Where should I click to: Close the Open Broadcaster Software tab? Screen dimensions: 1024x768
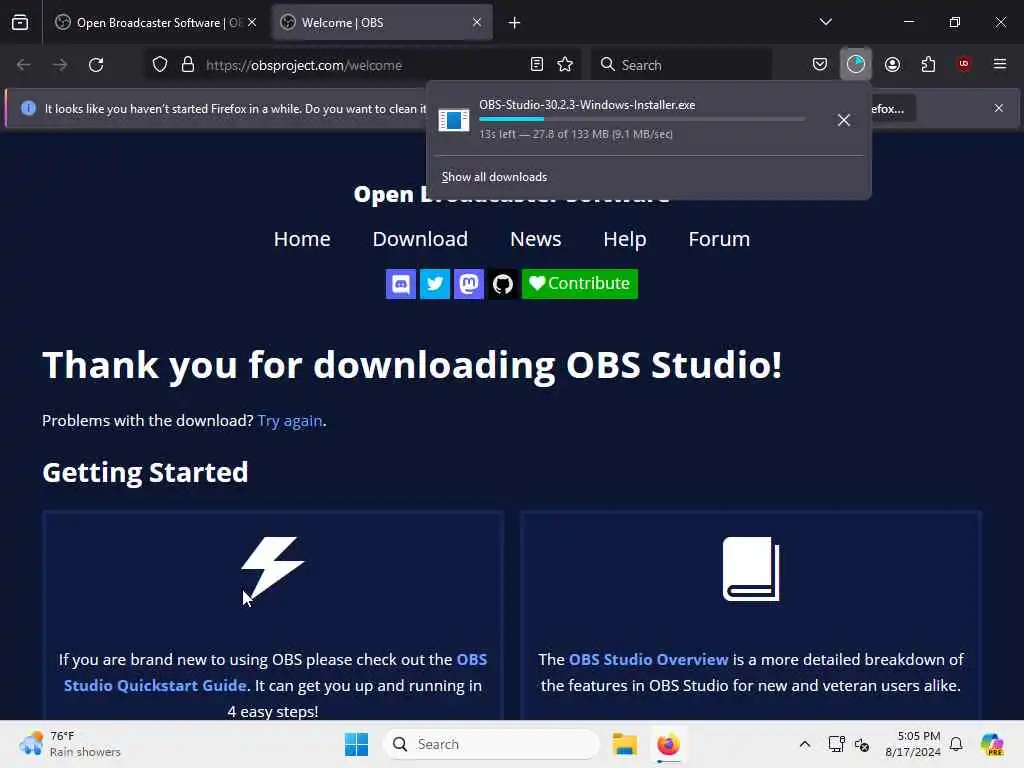tap(252, 22)
